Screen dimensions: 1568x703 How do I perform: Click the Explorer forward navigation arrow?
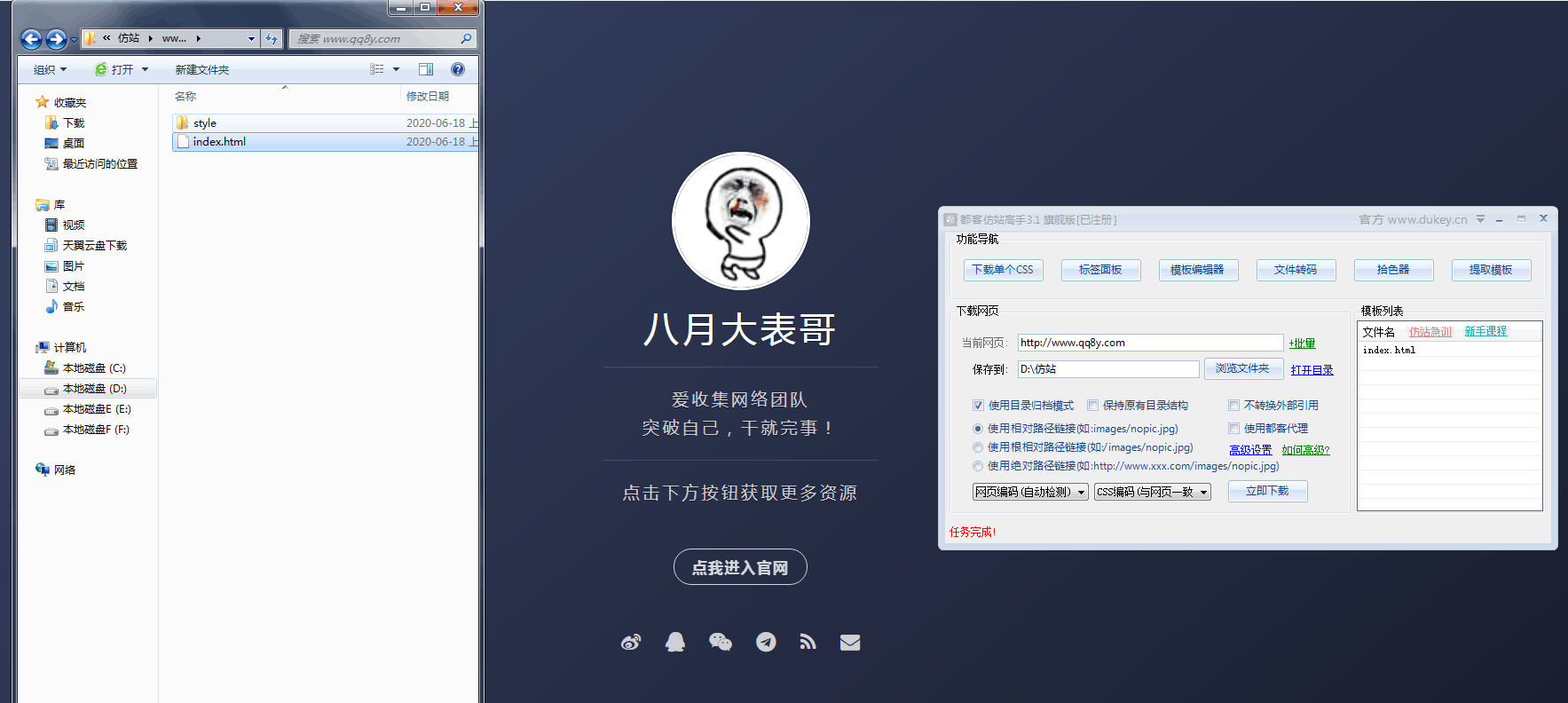56,39
